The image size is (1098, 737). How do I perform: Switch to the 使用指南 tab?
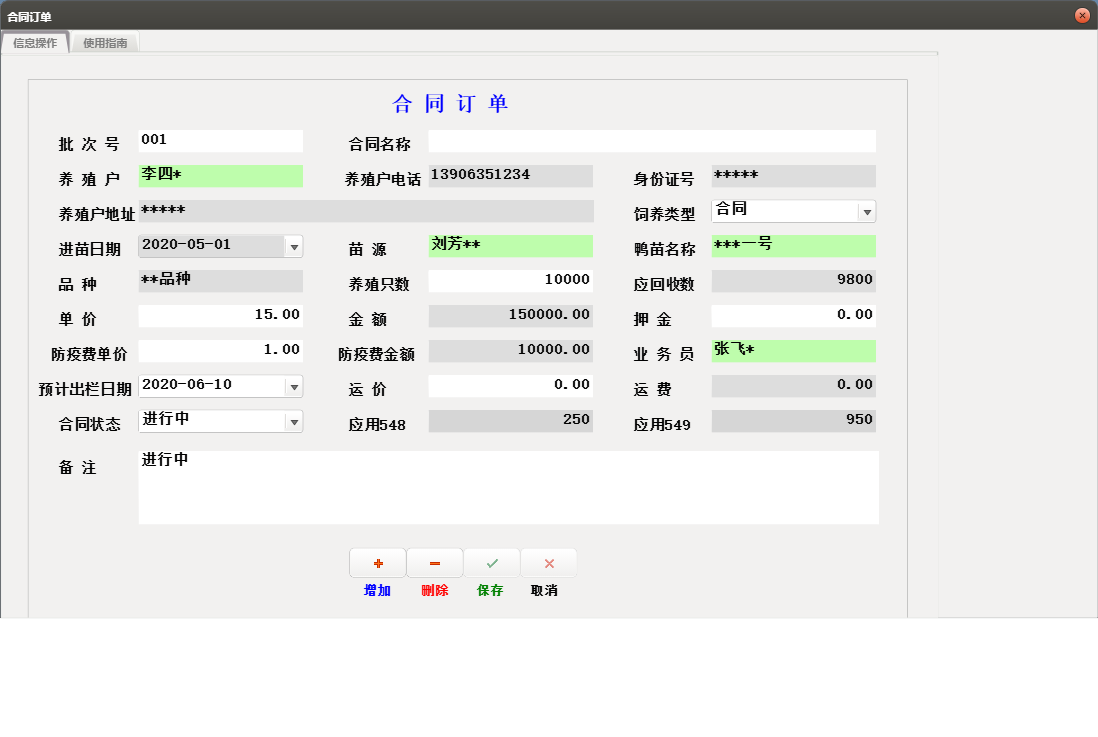[105, 43]
